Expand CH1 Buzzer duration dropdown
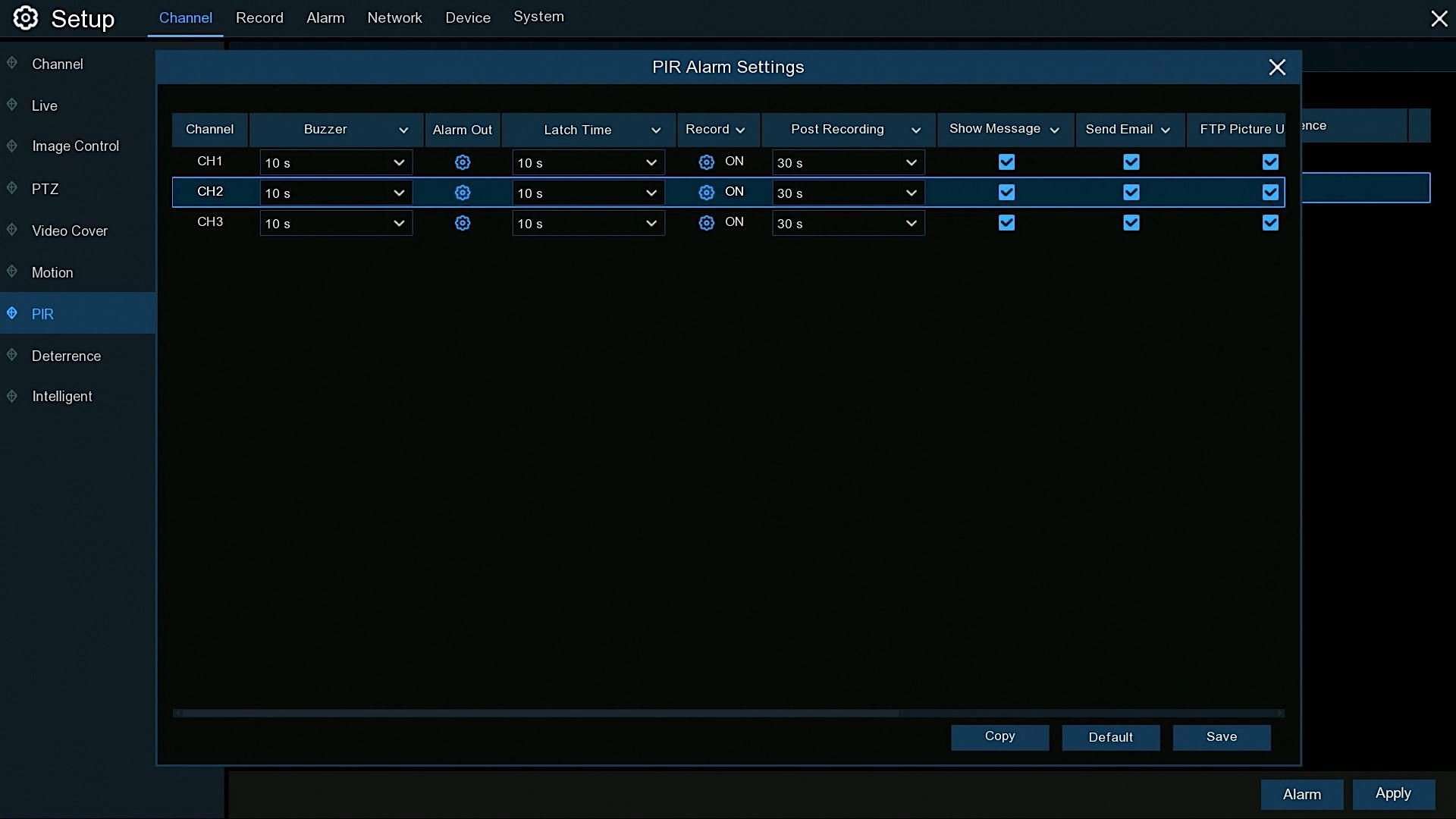The image size is (1456, 819). [336, 162]
